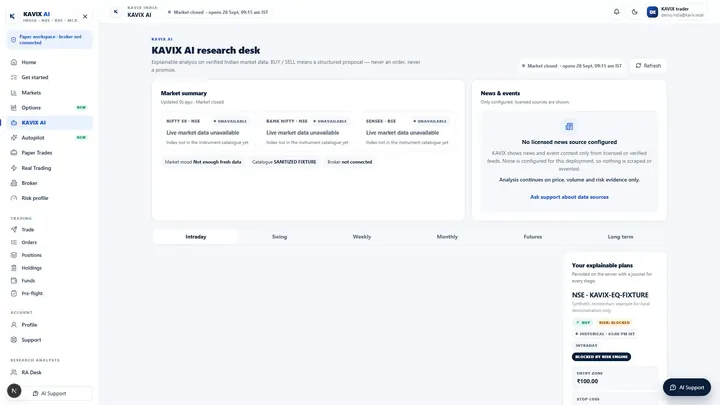
Task: Click the Autopilot icon
Action: coord(14,138)
